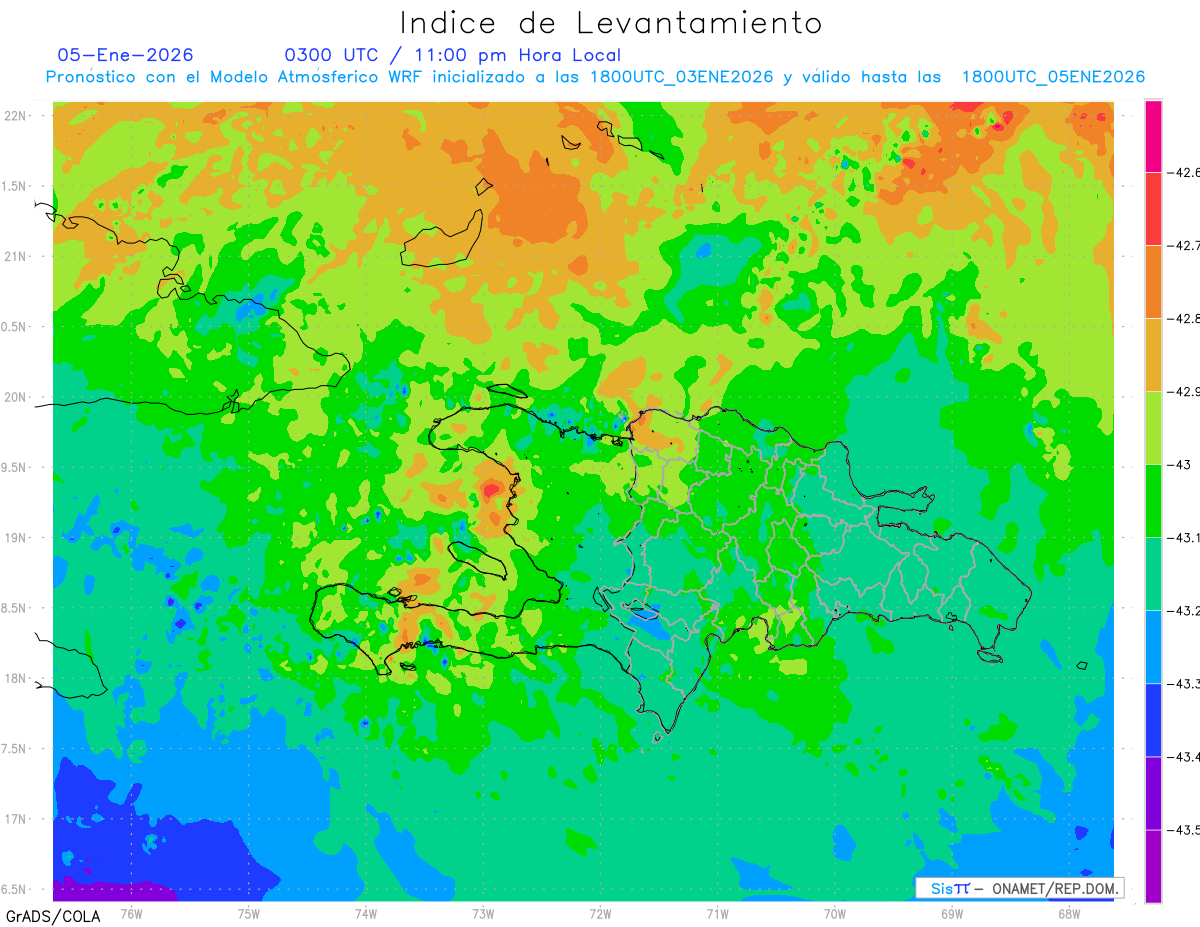Click the '69W' longitude label
This screenshot has height=927, width=1200.
click(952, 913)
